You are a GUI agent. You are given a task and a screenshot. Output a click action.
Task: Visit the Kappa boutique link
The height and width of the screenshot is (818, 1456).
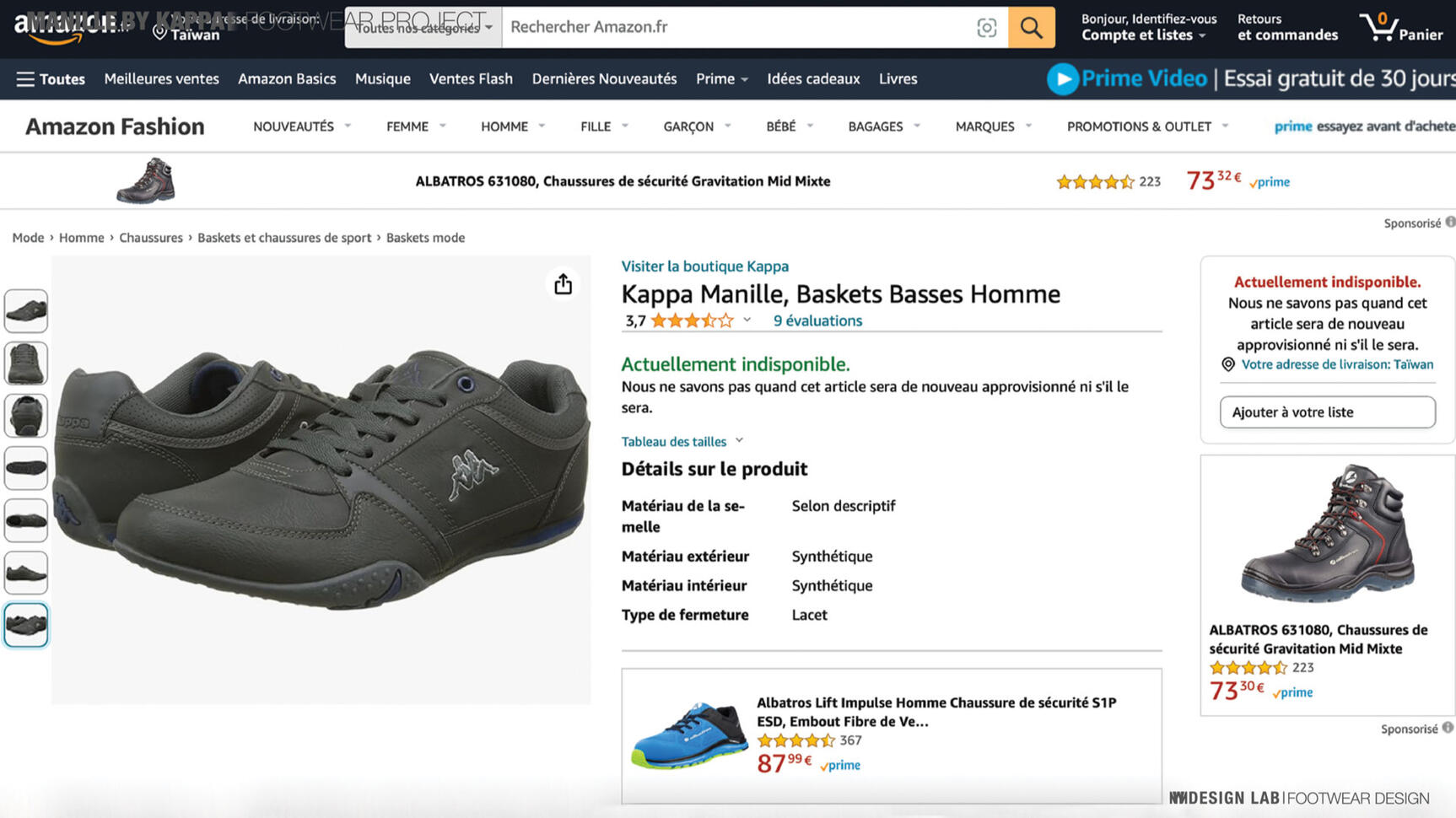pos(704,266)
